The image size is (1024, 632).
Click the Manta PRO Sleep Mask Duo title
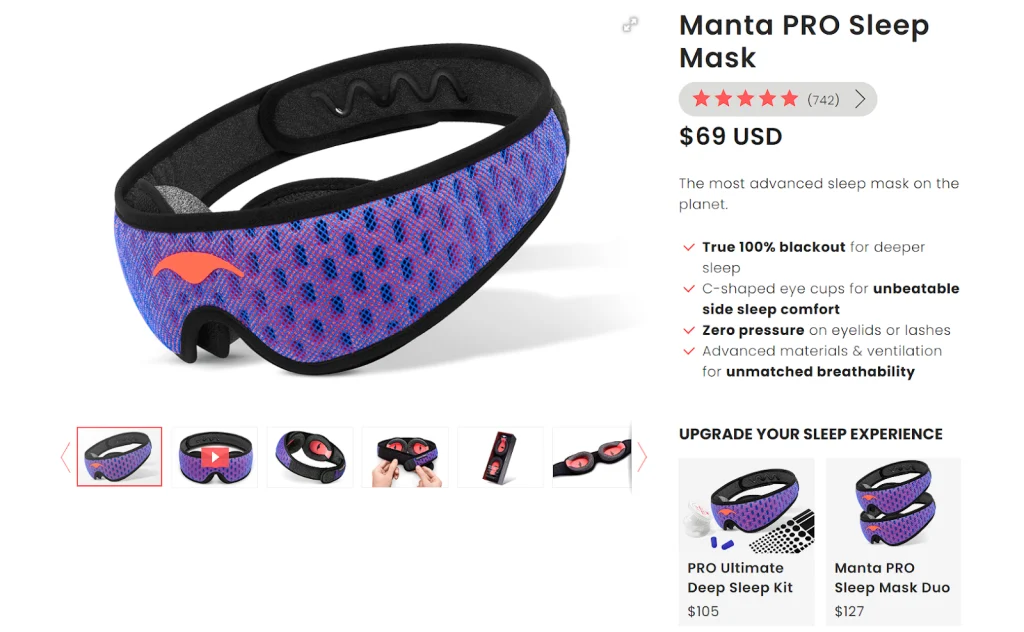coord(892,578)
